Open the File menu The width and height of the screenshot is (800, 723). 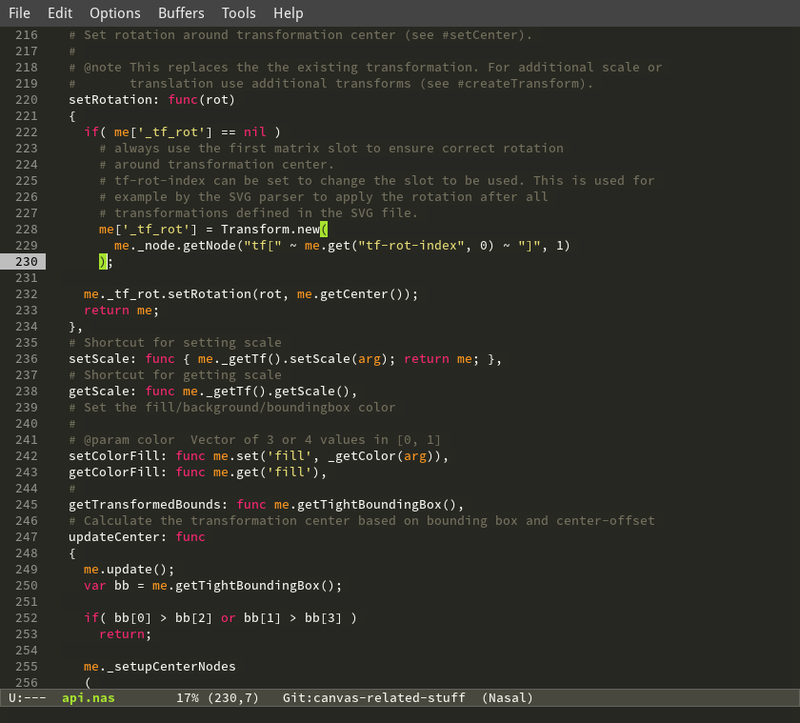tap(19, 13)
